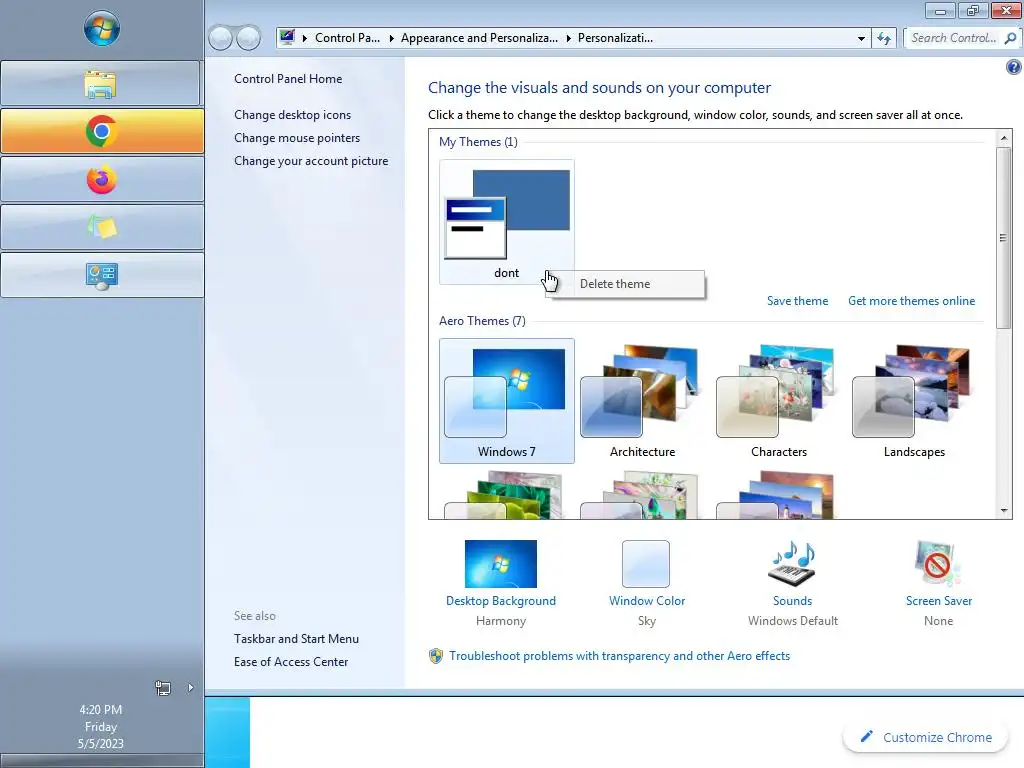Click the shield icon beside Troubleshoot link
The width and height of the screenshot is (1024, 768).
[436, 656]
